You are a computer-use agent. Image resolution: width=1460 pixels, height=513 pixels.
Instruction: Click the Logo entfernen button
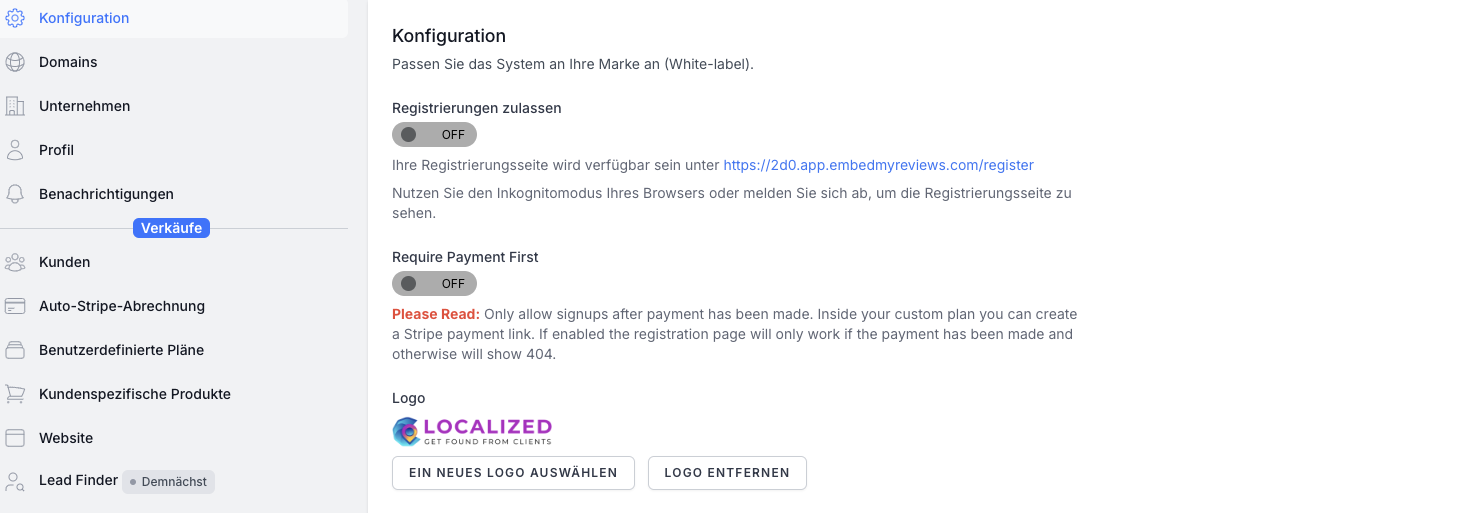click(x=727, y=473)
